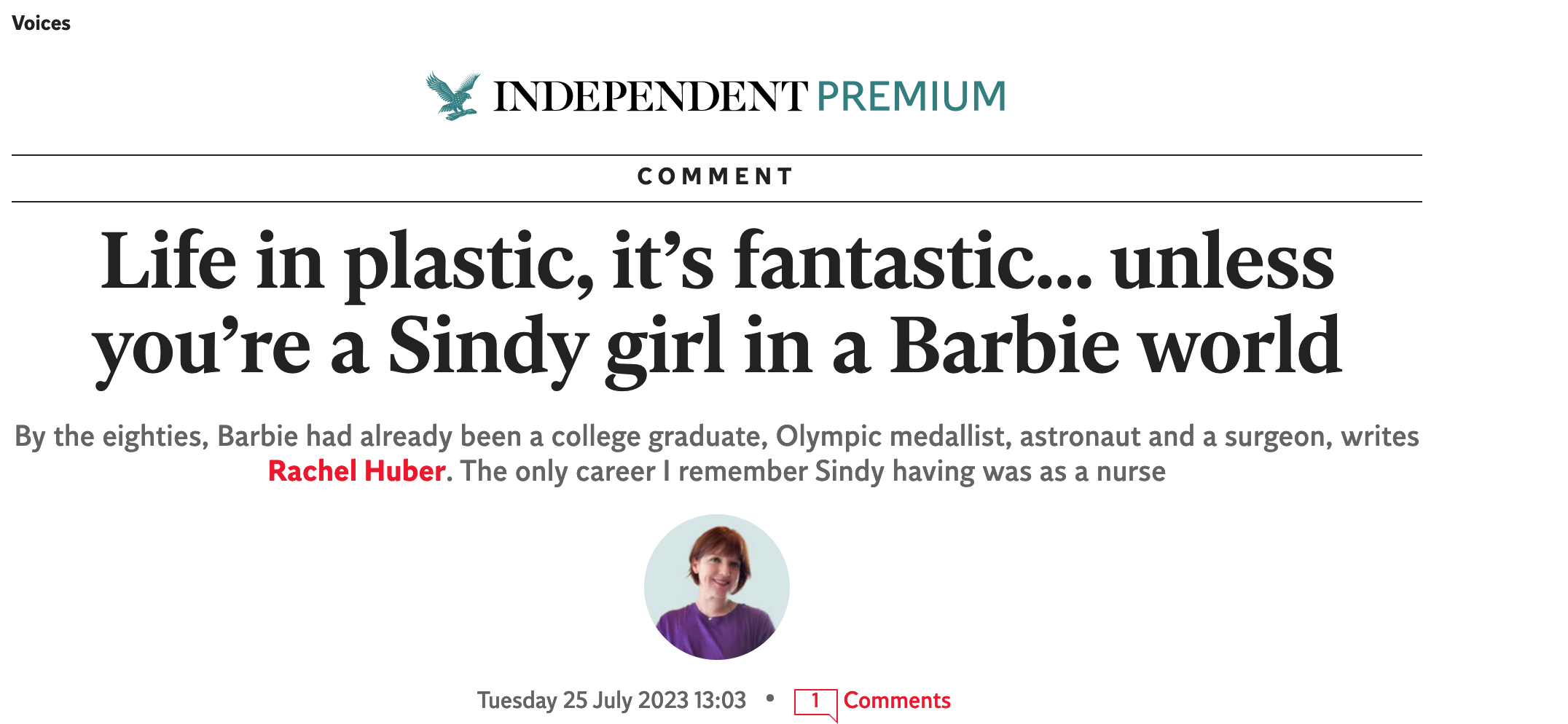Image resolution: width=1568 pixels, height=724 pixels.
Task: Click the eagle emblem beside the masthead
Action: pos(452,95)
